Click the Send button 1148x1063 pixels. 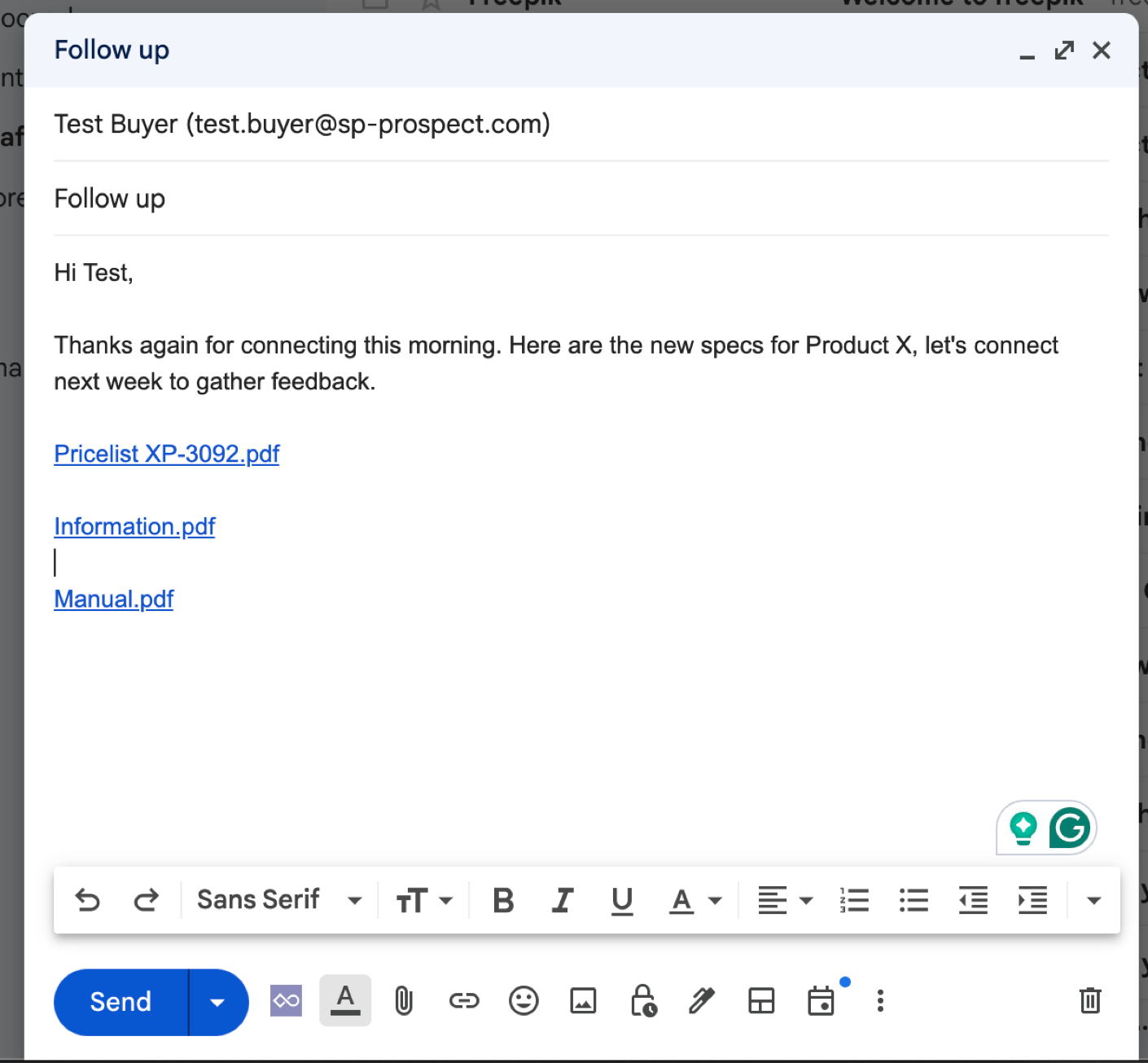tap(120, 1002)
